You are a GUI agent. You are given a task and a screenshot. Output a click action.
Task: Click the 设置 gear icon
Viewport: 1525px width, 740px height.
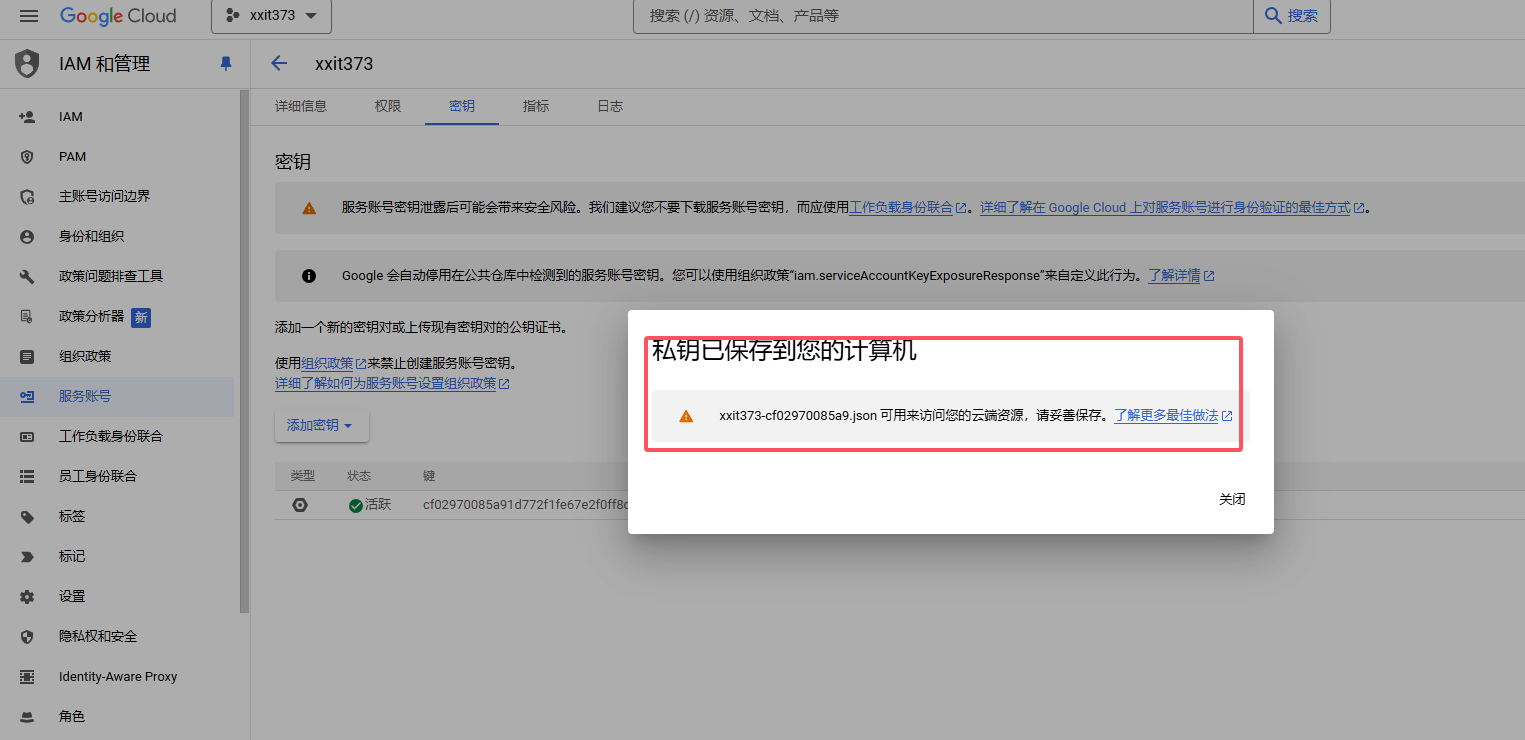coord(27,597)
